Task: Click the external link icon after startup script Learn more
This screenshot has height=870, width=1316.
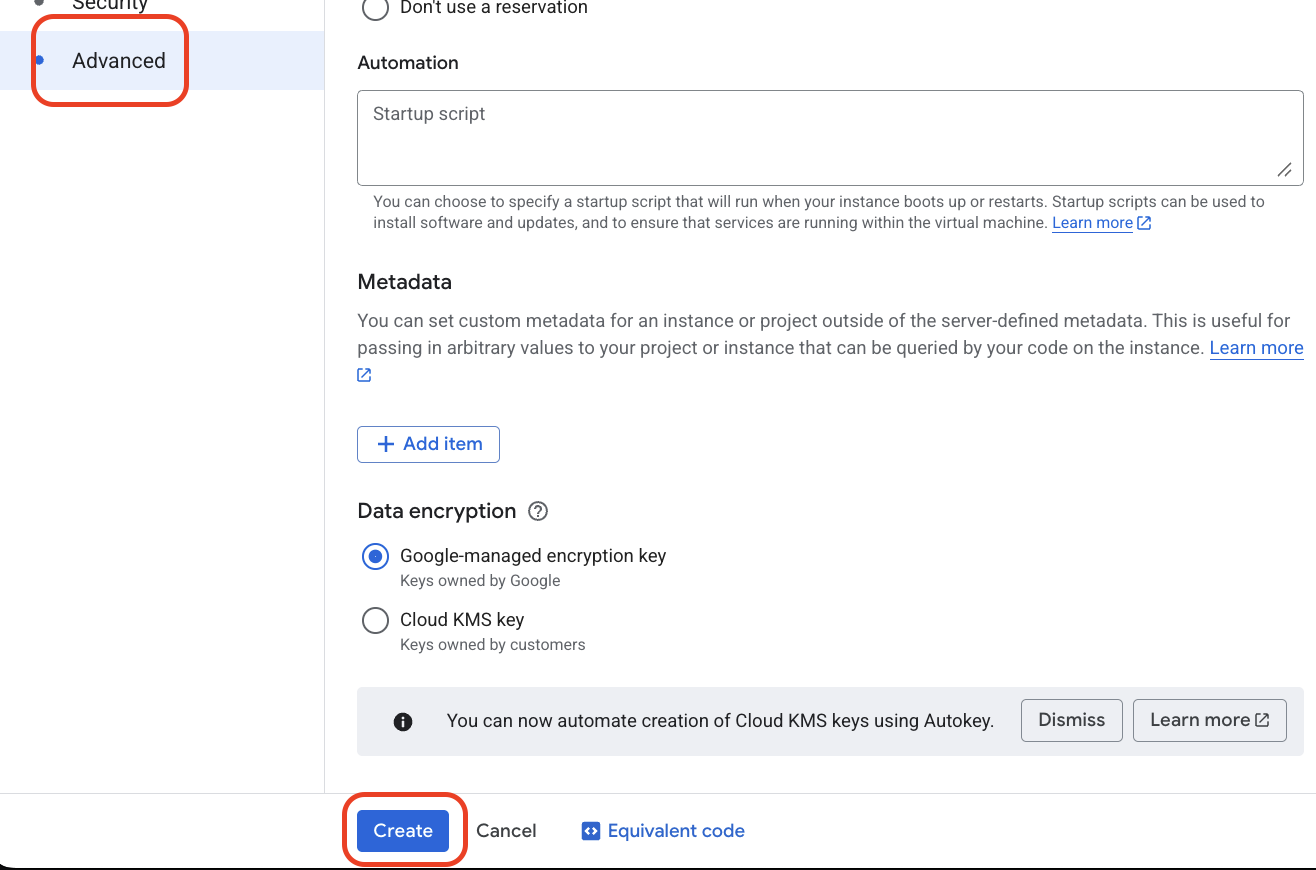Action: 1144,223
